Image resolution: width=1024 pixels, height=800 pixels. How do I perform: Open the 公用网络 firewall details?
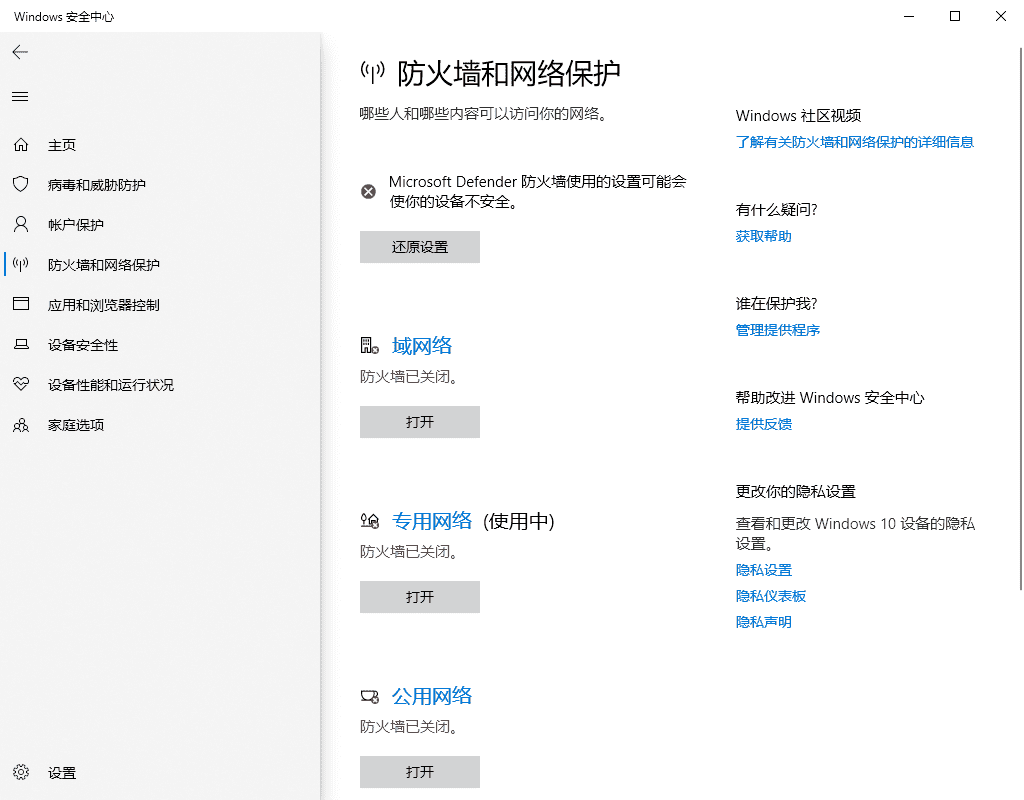tap(432, 696)
